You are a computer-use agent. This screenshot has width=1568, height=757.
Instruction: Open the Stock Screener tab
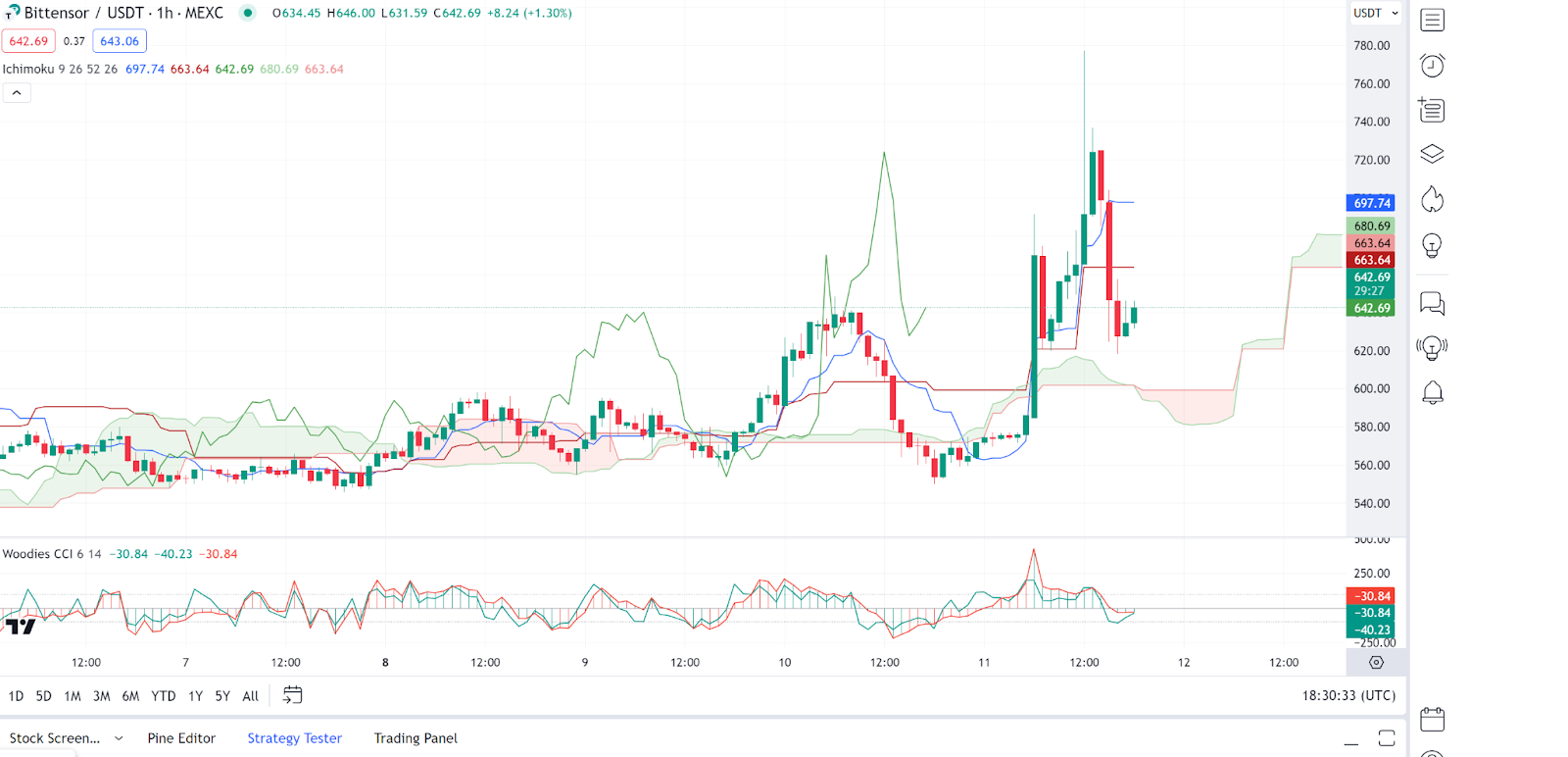pyautogui.click(x=55, y=738)
